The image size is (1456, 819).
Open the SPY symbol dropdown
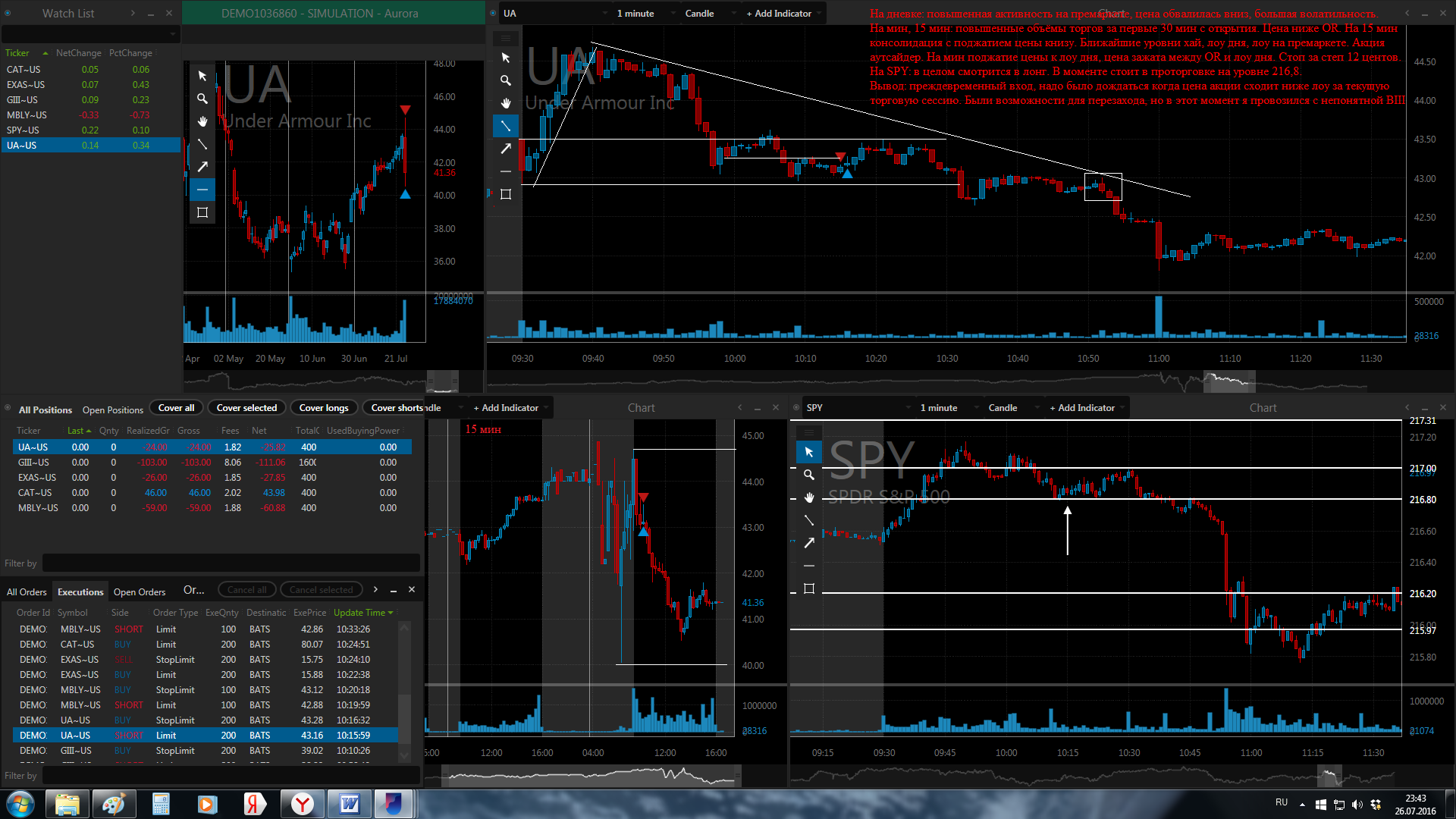click(859, 408)
